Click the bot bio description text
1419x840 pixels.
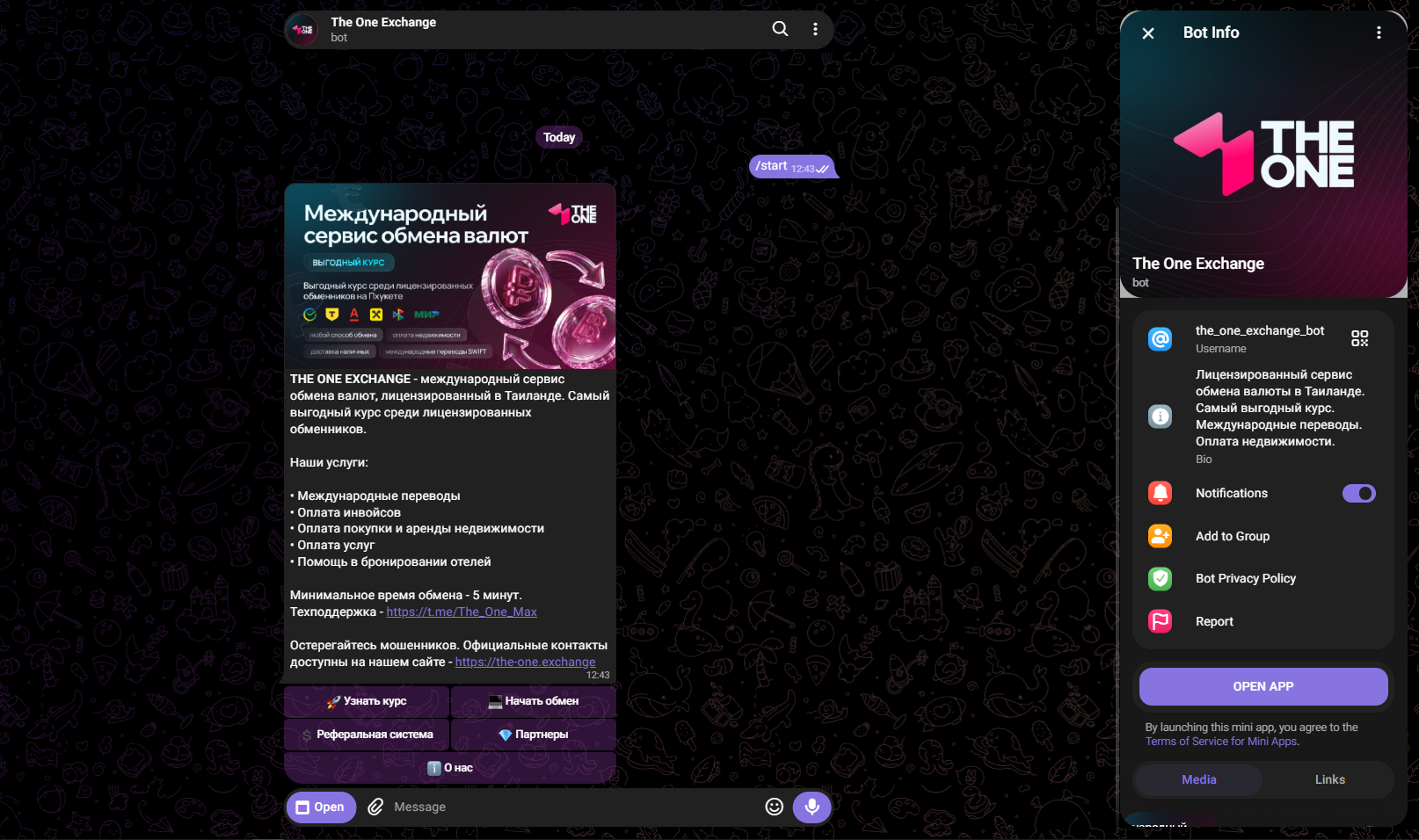pyautogui.click(x=1280, y=408)
